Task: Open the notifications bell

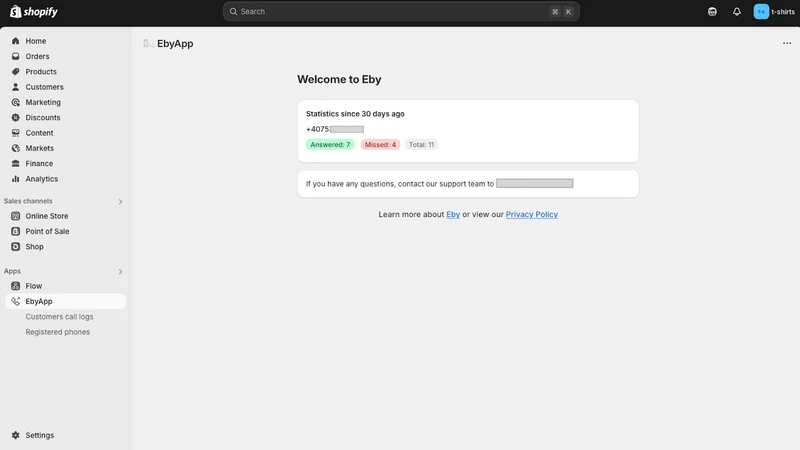Action: [737, 11]
